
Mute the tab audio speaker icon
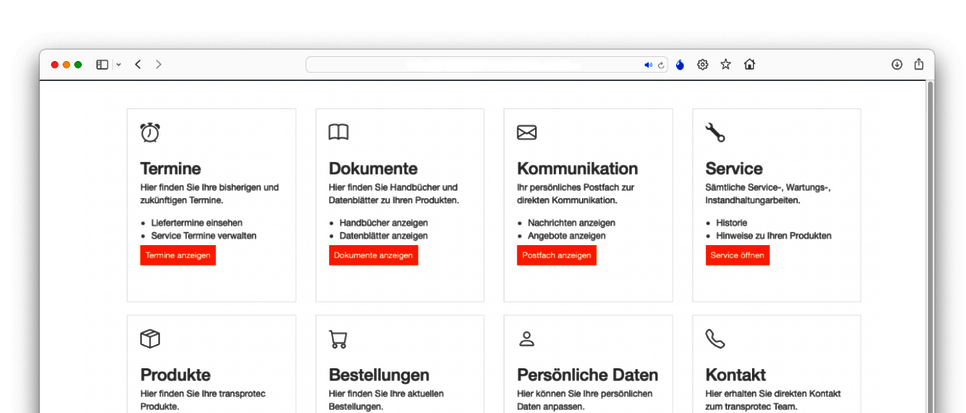point(648,65)
